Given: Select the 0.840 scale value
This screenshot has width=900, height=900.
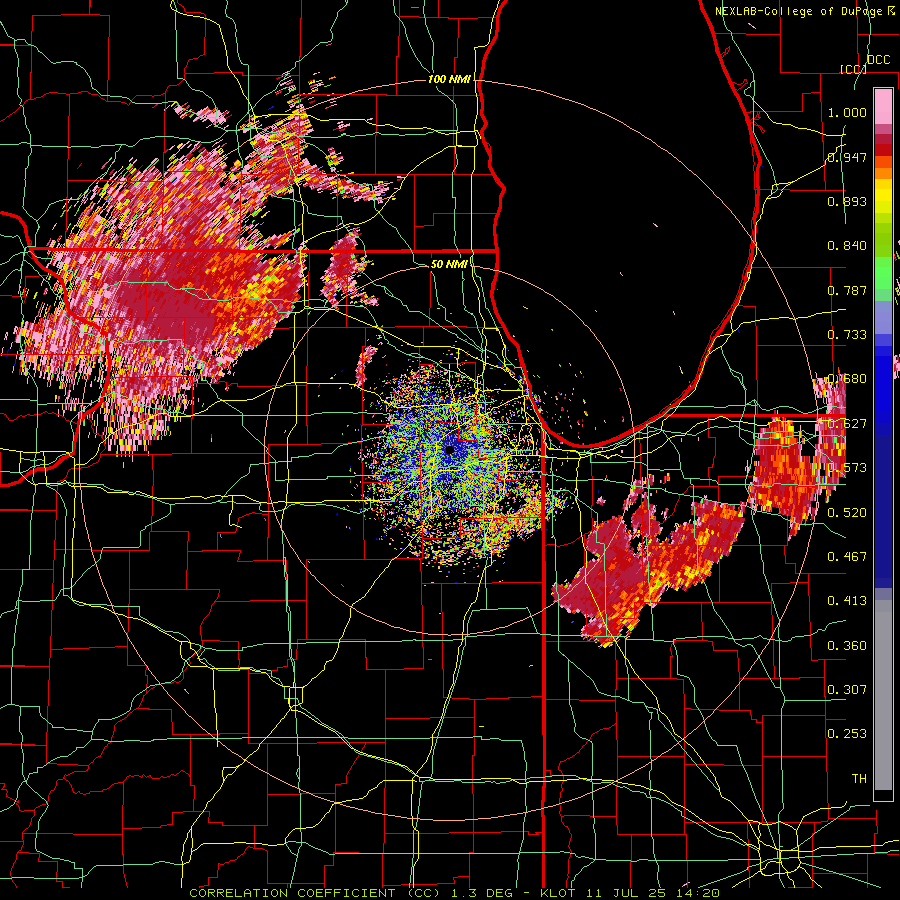Looking at the screenshot, I should (847, 246).
